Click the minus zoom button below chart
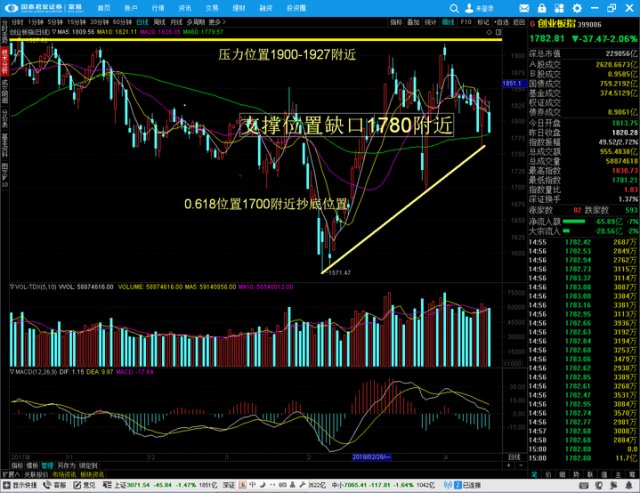 521,466
